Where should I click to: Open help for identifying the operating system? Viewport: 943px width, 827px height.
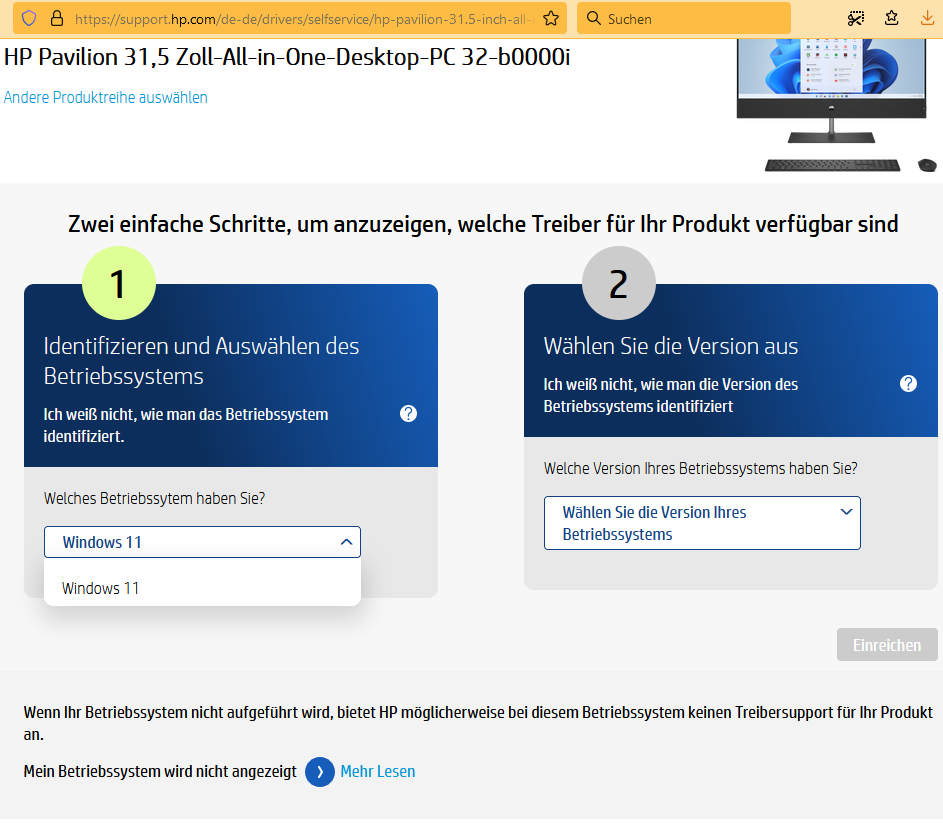tap(408, 413)
